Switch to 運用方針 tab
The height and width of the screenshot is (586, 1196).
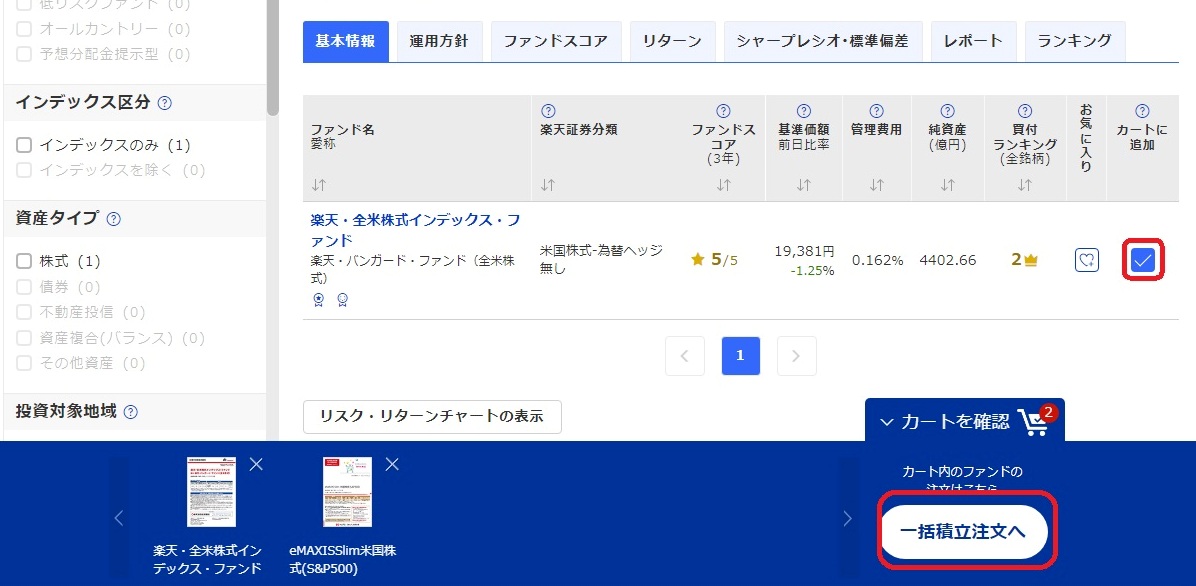pyautogui.click(x=439, y=41)
